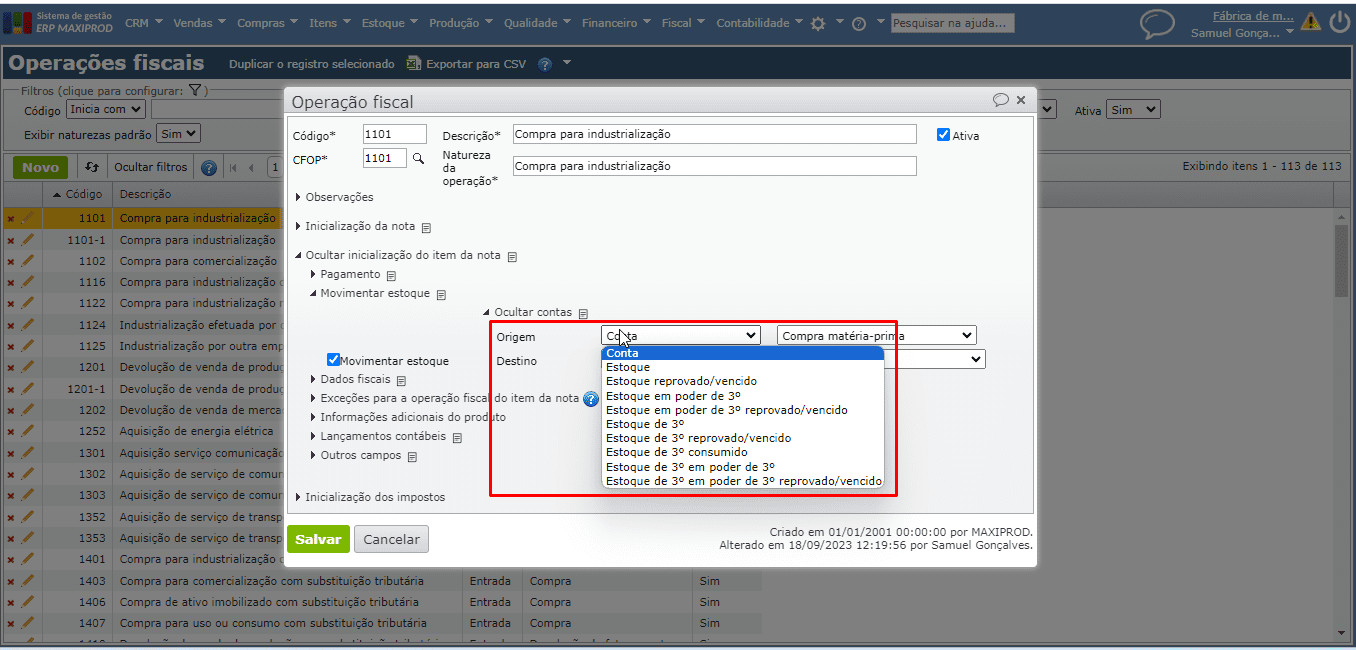The width and height of the screenshot is (1356, 650).
Task: Select Estoque de 3º consumido option
Action: [x=742, y=452]
